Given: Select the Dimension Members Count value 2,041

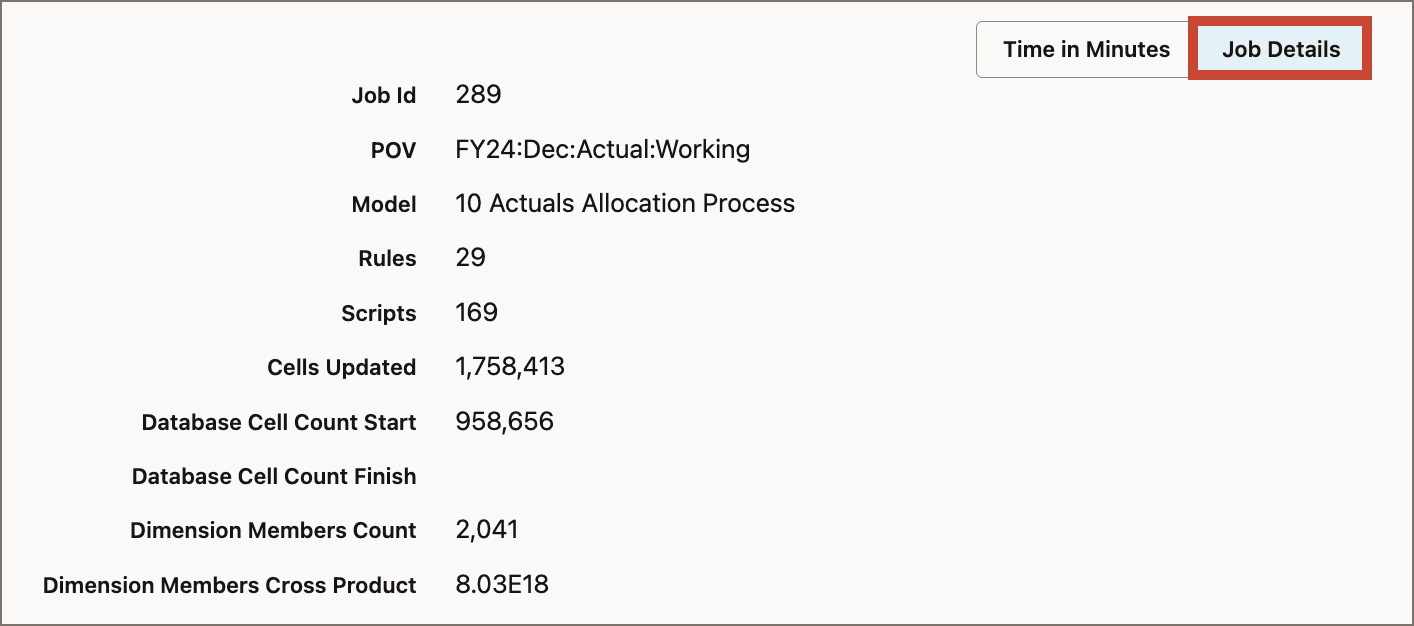Looking at the screenshot, I should (488, 530).
